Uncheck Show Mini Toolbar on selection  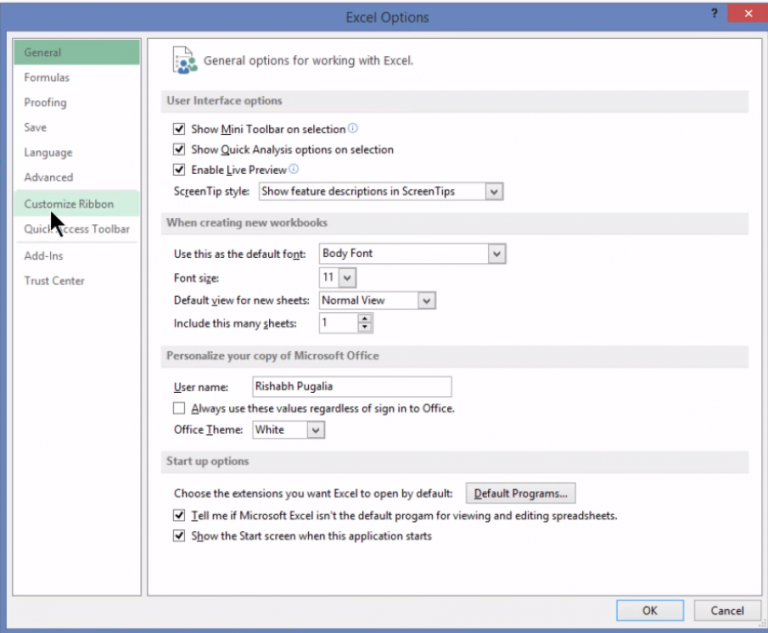(x=180, y=130)
